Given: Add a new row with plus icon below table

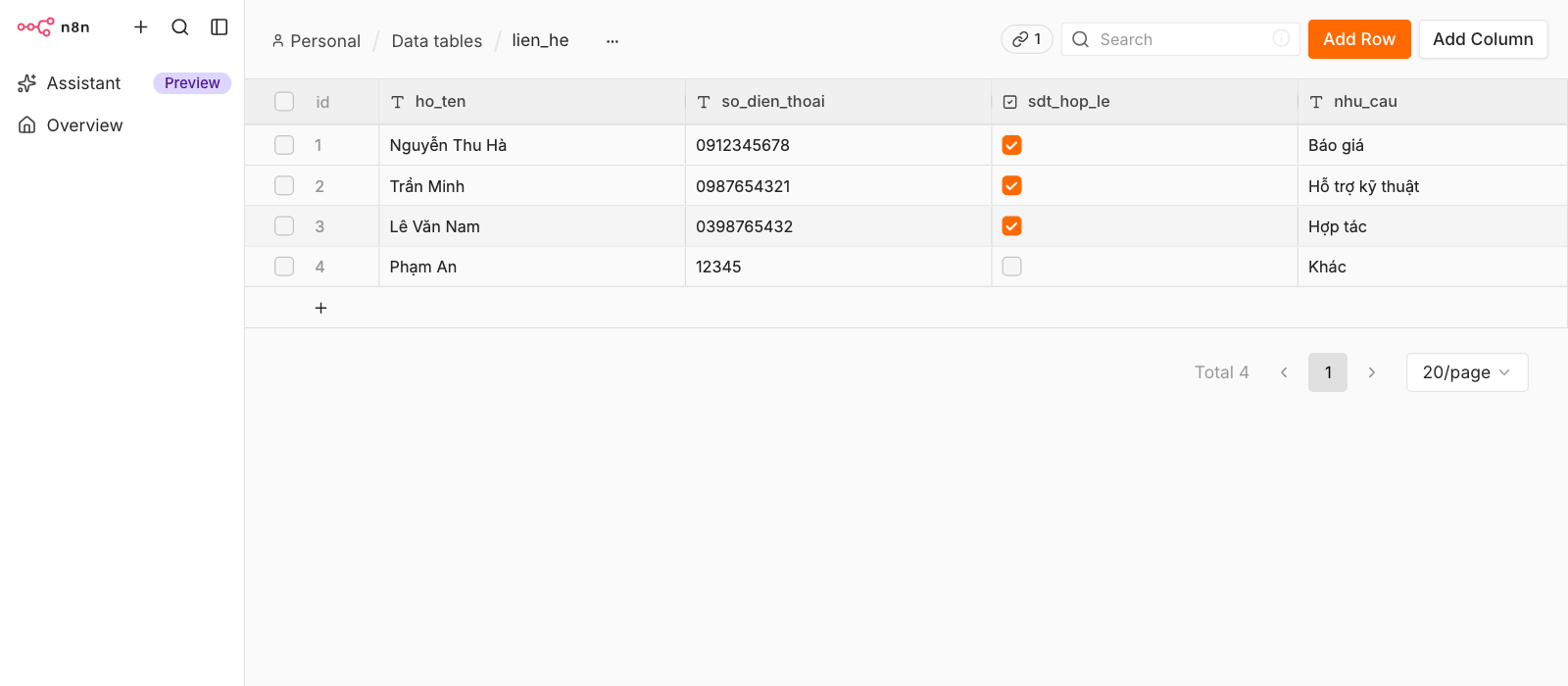Looking at the screenshot, I should tap(320, 308).
